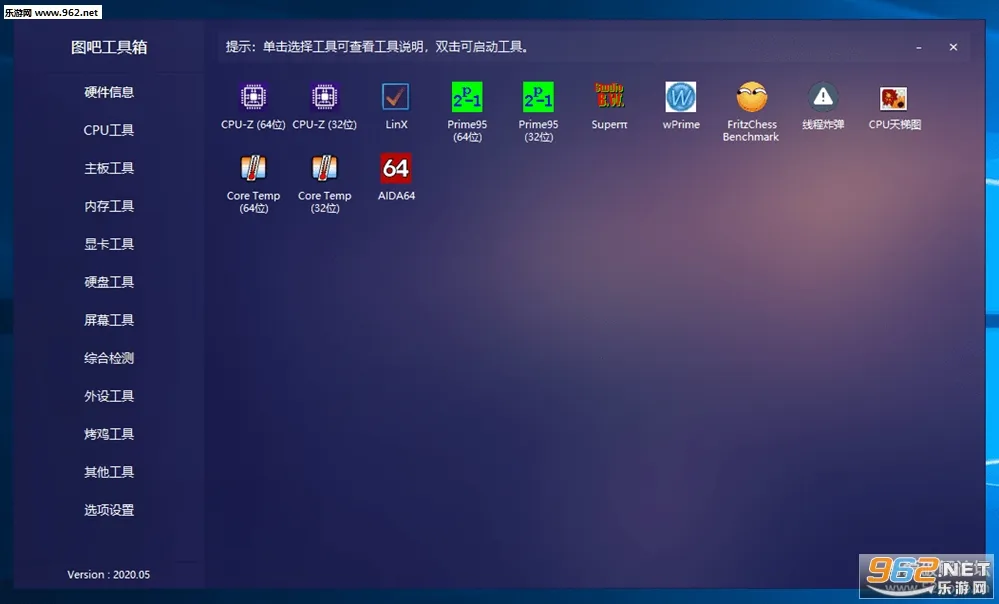This screenshot has width=999, height=604.
Task: Select 显卡工具 in the sidebar
Action: click(108, 244)
